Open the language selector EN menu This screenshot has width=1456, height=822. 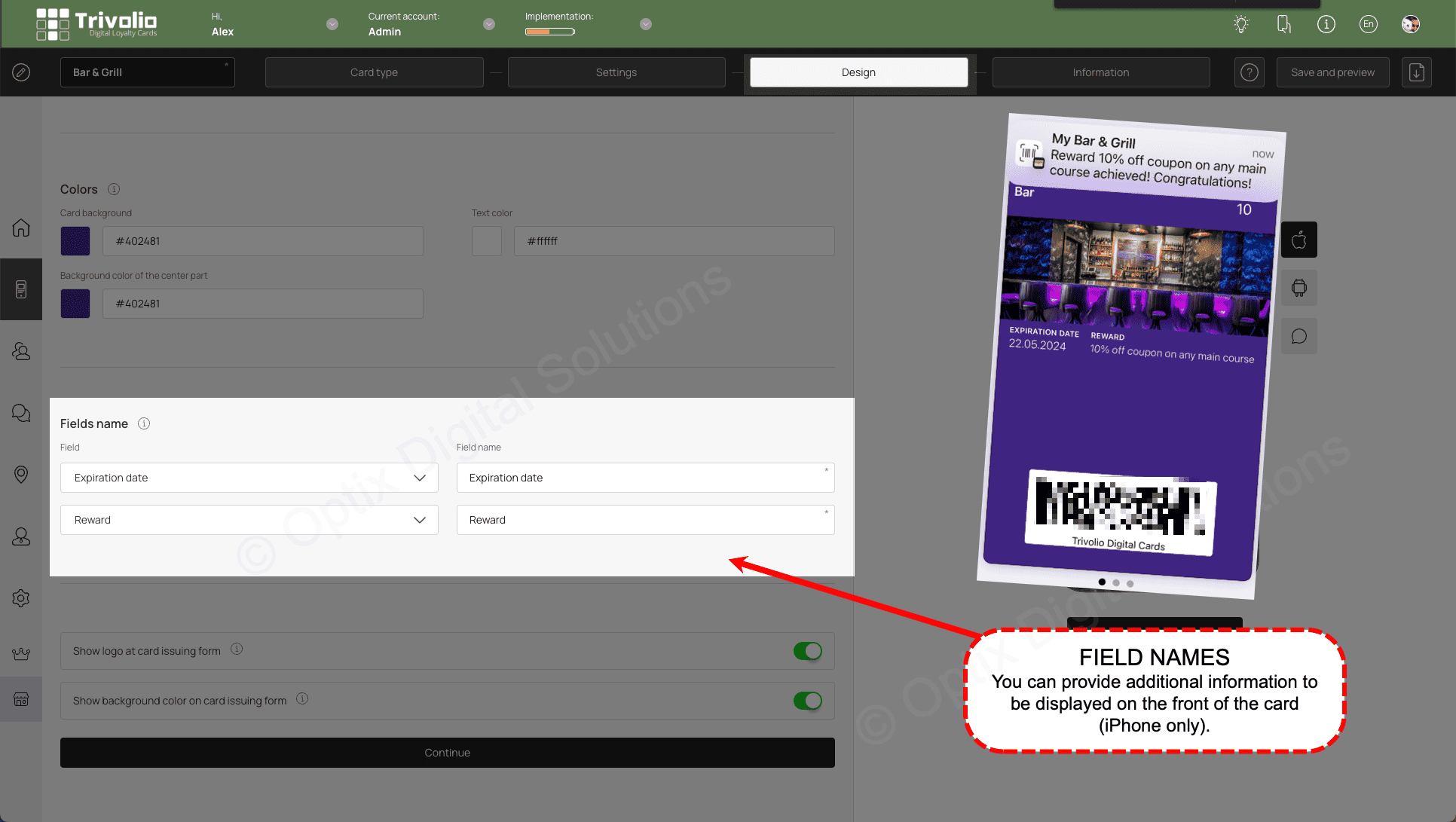click(x=1371, y=23)
